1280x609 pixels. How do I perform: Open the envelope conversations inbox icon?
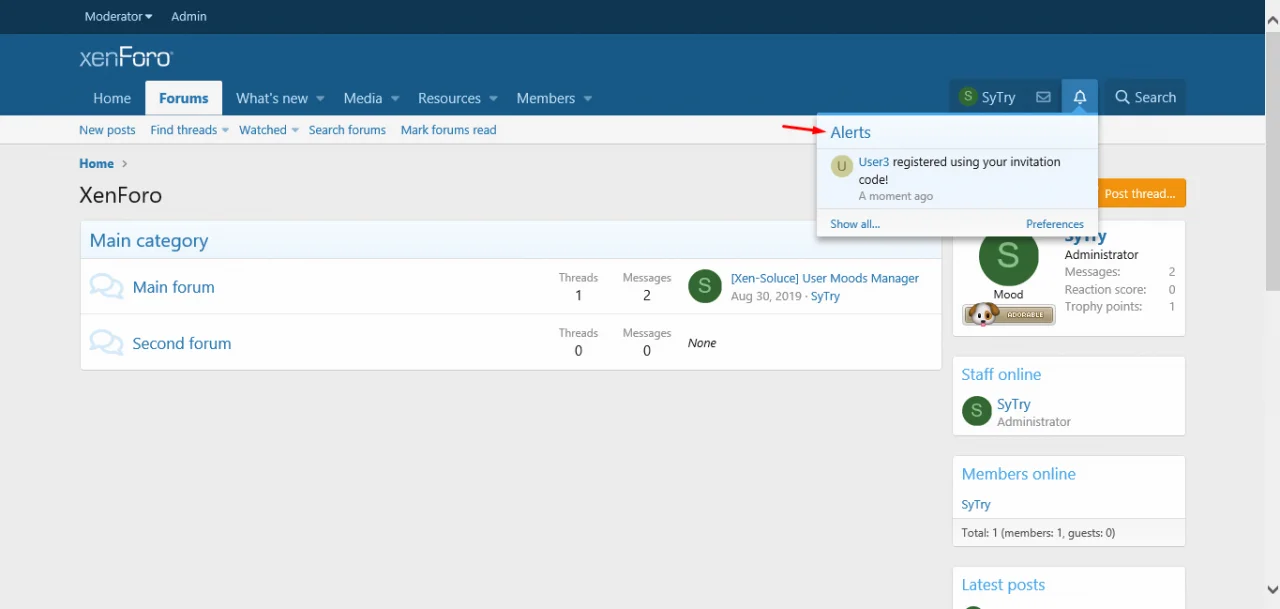[1043, 97]
